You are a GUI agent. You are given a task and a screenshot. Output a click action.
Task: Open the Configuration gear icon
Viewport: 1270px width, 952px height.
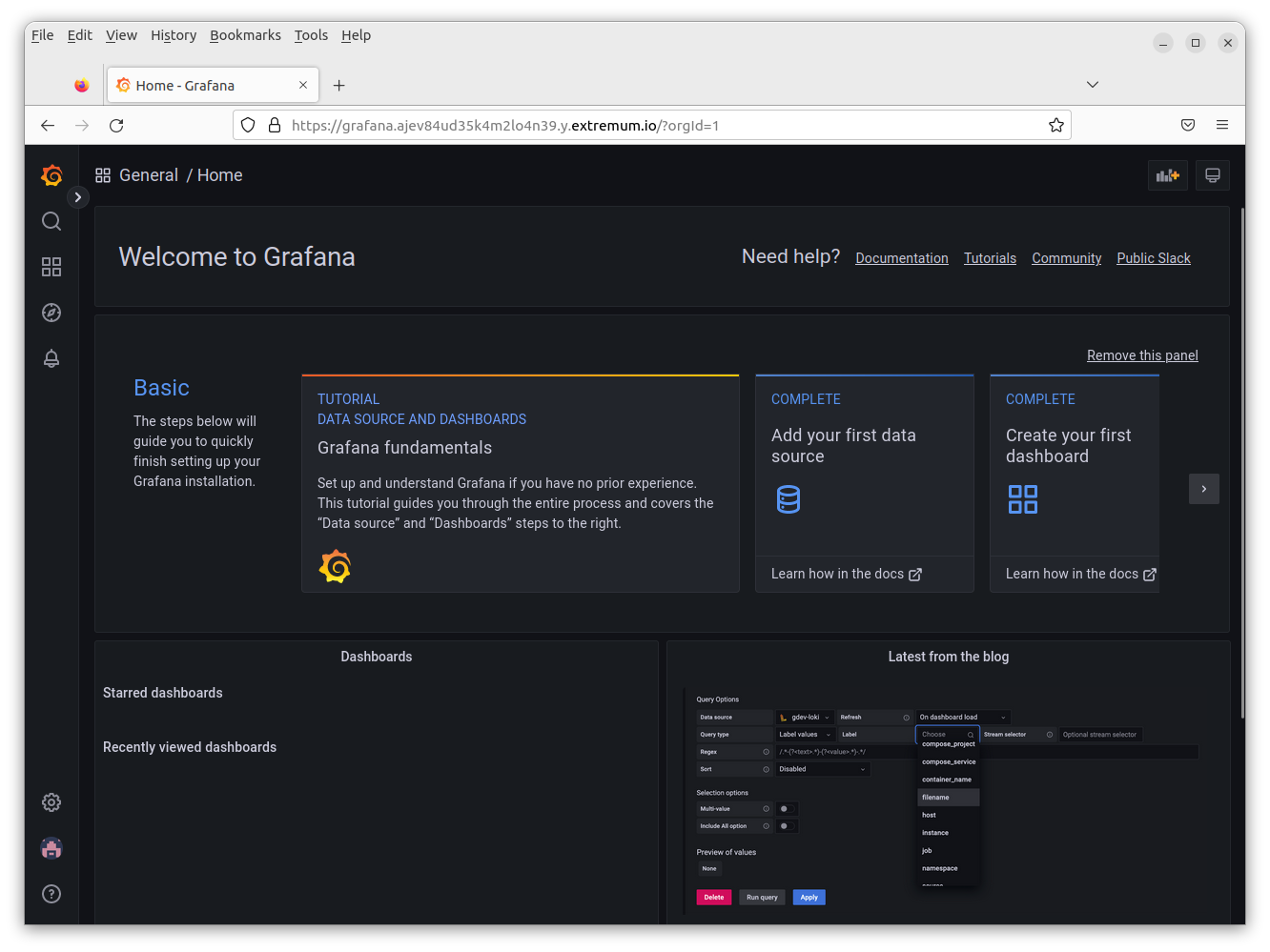(x=51, y=802)
